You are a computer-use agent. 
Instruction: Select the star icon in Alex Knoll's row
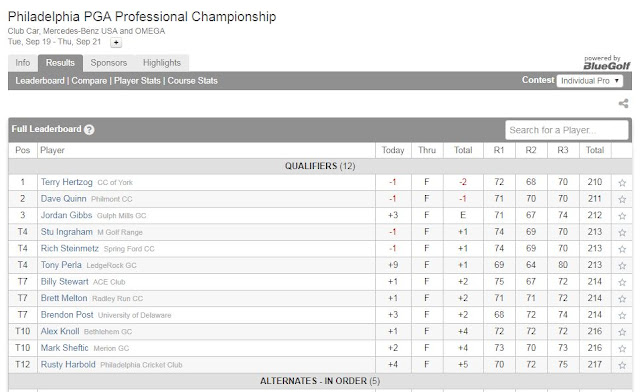click(x=622, y=332)
